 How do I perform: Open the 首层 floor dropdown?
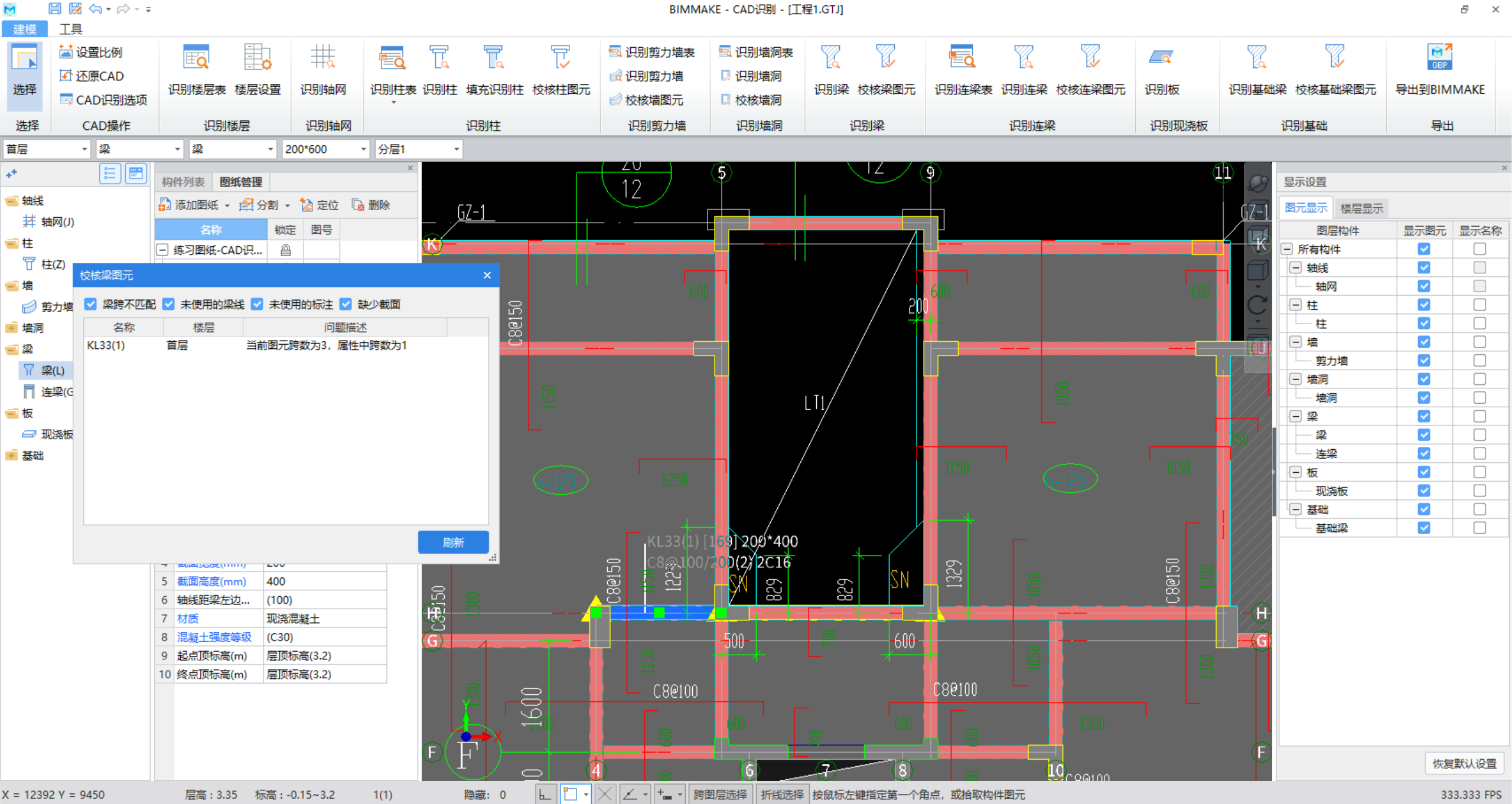click(47, 149)
